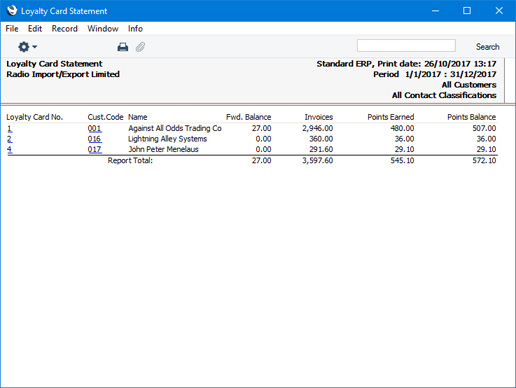Image resolution: width=516 pixels, height=388 pixels.
Task: Maximize the Loyalty Card Statement window
Action: coord(467,11)
